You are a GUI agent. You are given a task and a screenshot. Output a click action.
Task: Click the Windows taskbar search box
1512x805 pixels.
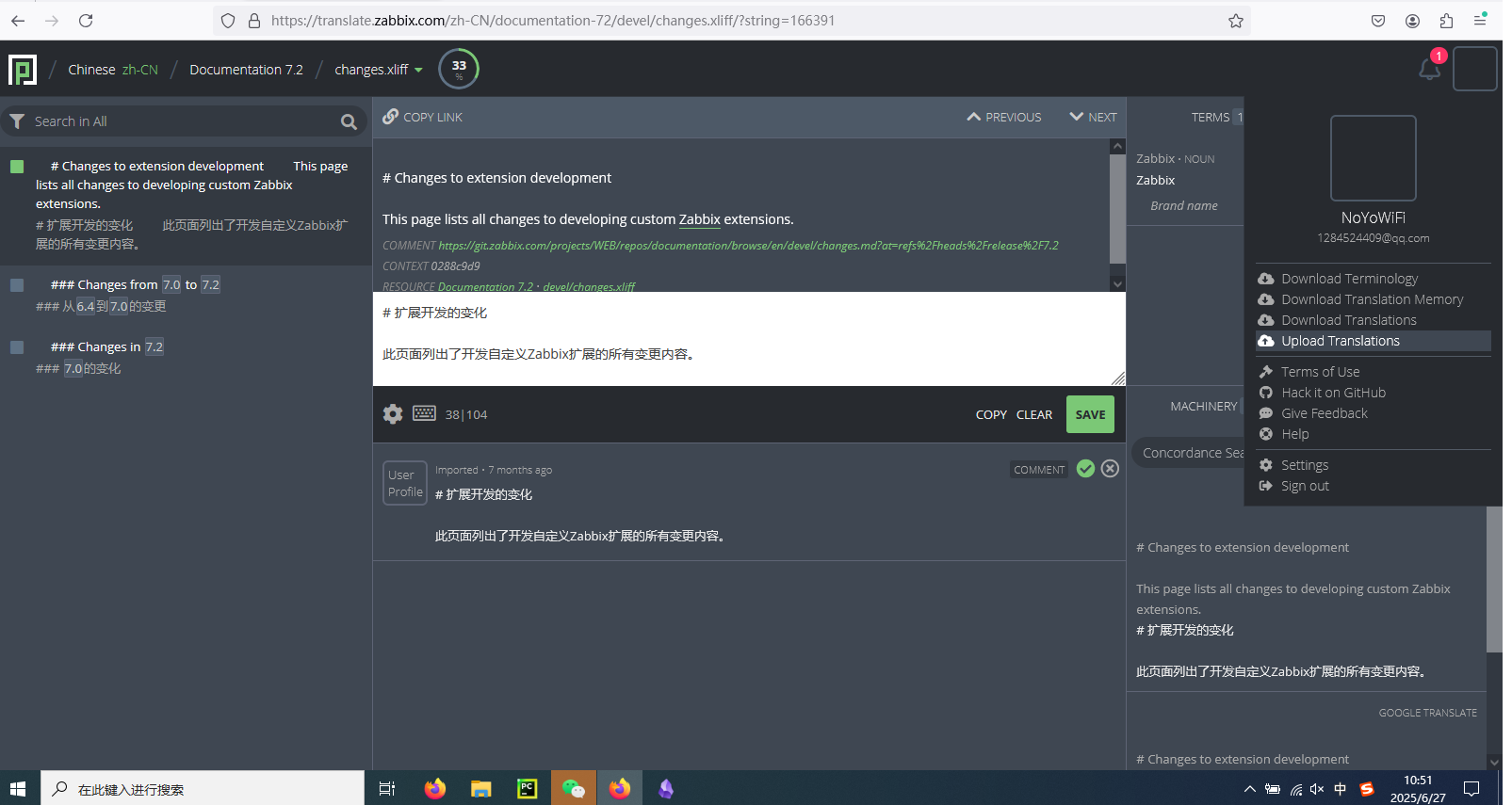pyautogui.click(x=203, y=789)
